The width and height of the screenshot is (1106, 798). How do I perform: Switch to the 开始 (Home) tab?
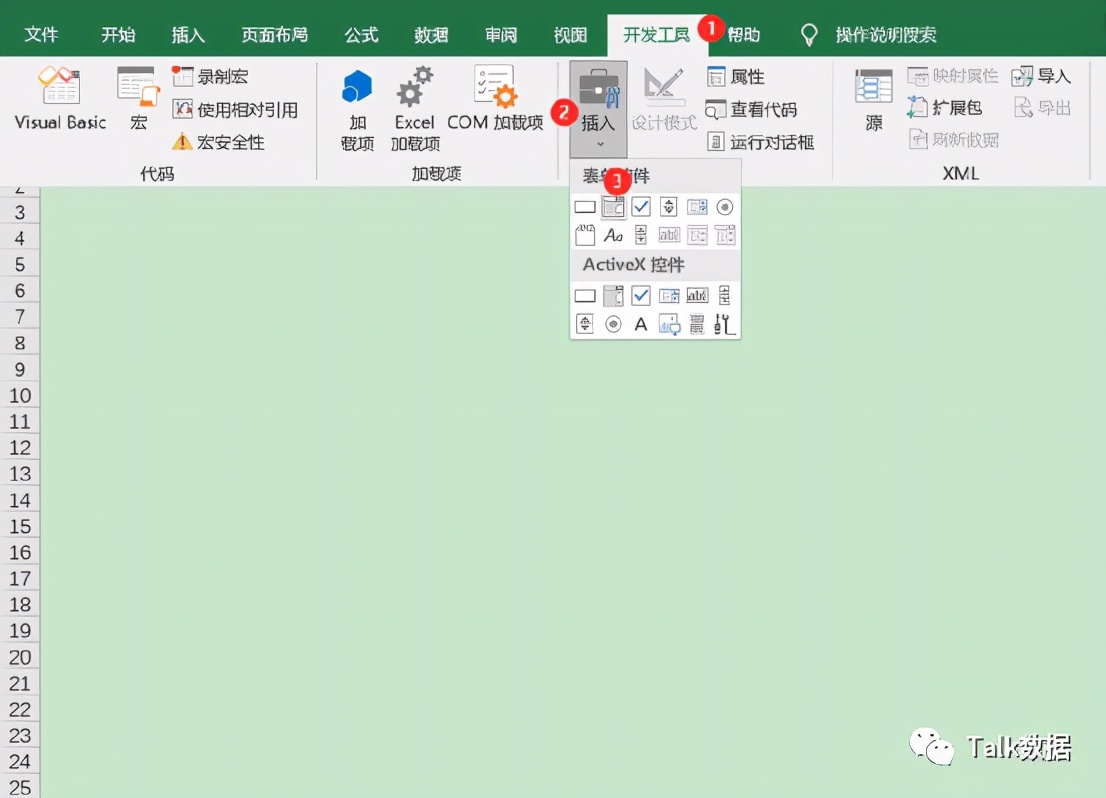point(118,34)
